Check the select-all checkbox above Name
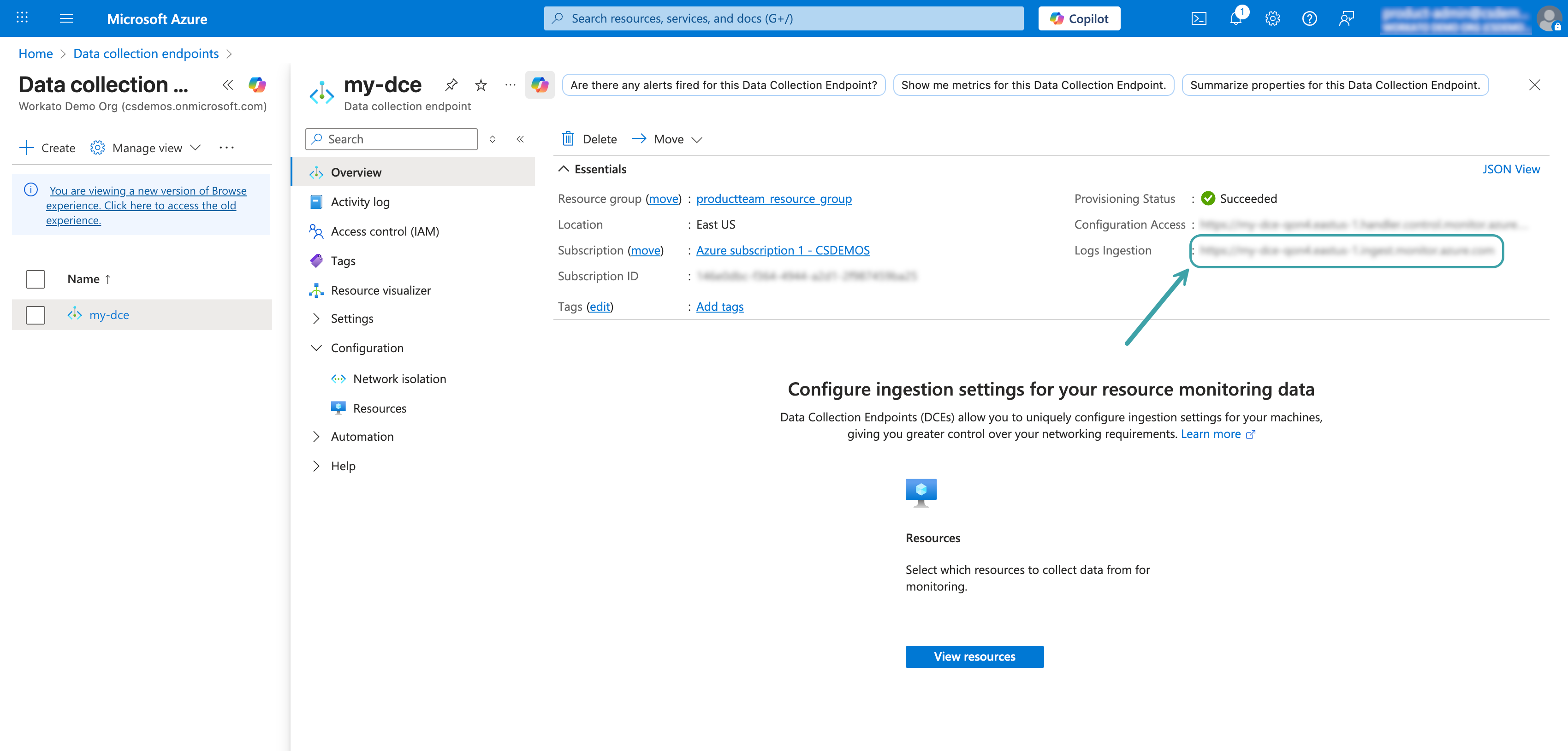1568x751 pixels. [x=36, y=279]
